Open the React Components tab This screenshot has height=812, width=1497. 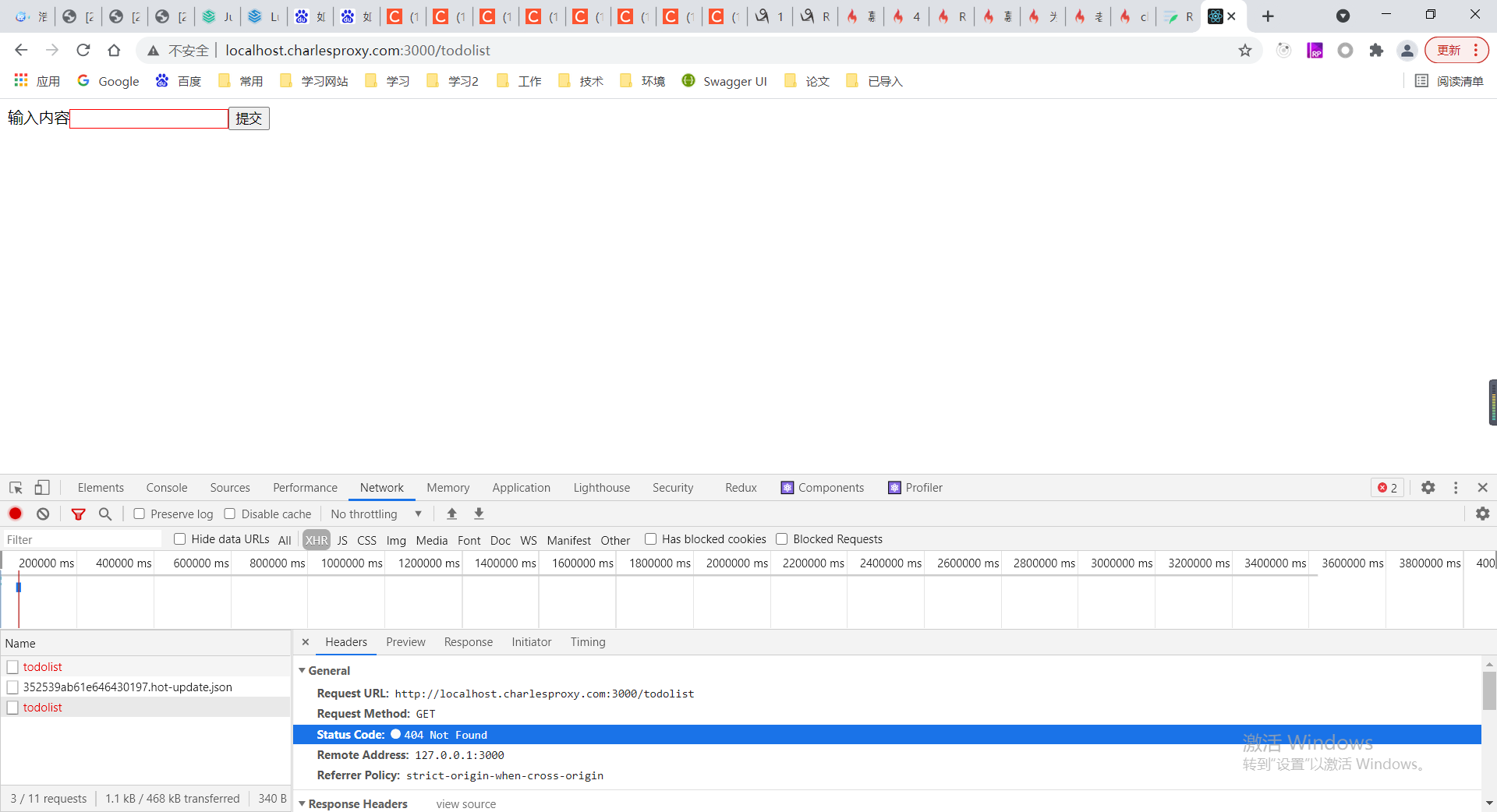823,488
